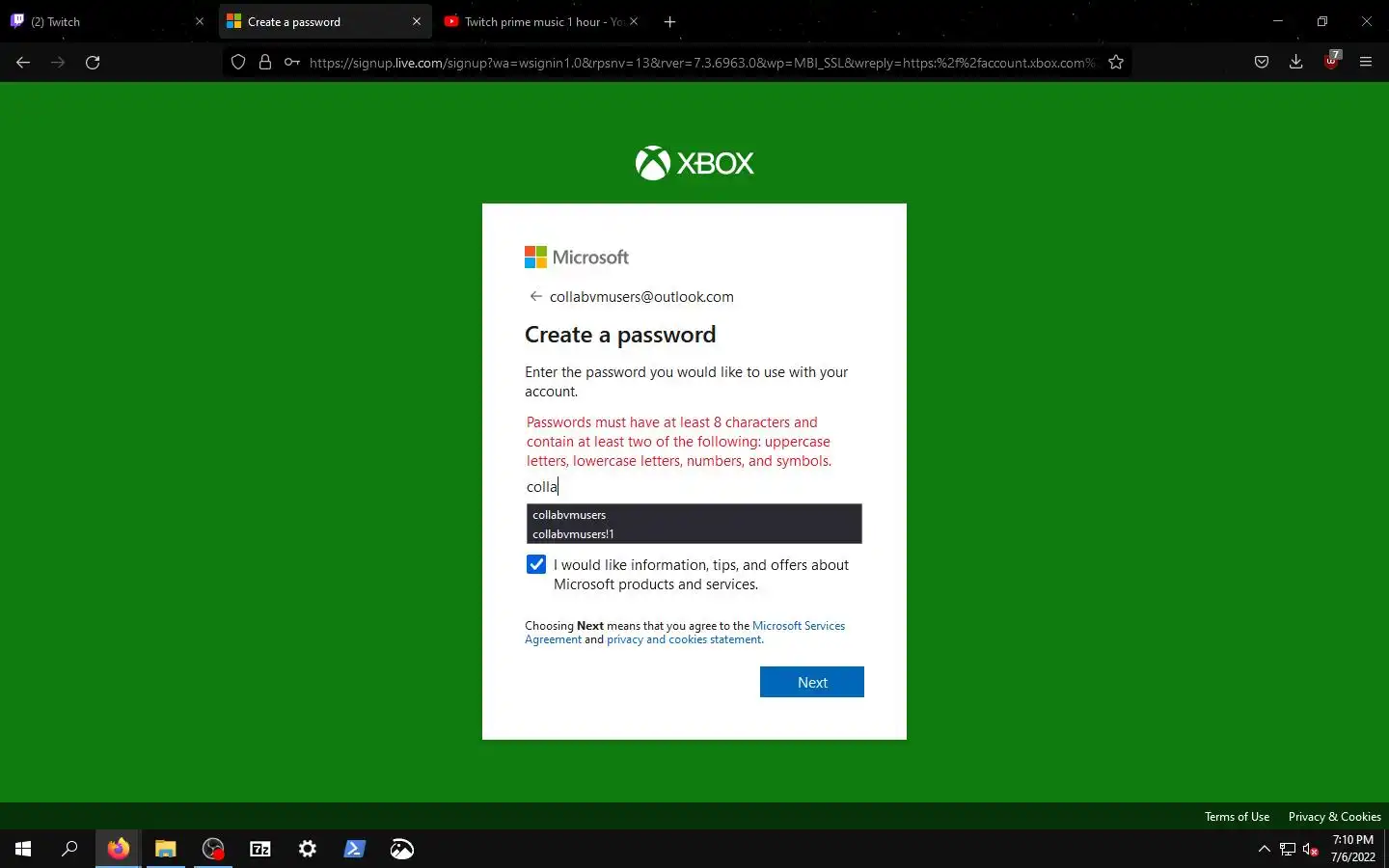The width and height of the screenshot is (1389, 868).
Task: Open the Xbox app from the taskbar
Action: click(402, 849)
